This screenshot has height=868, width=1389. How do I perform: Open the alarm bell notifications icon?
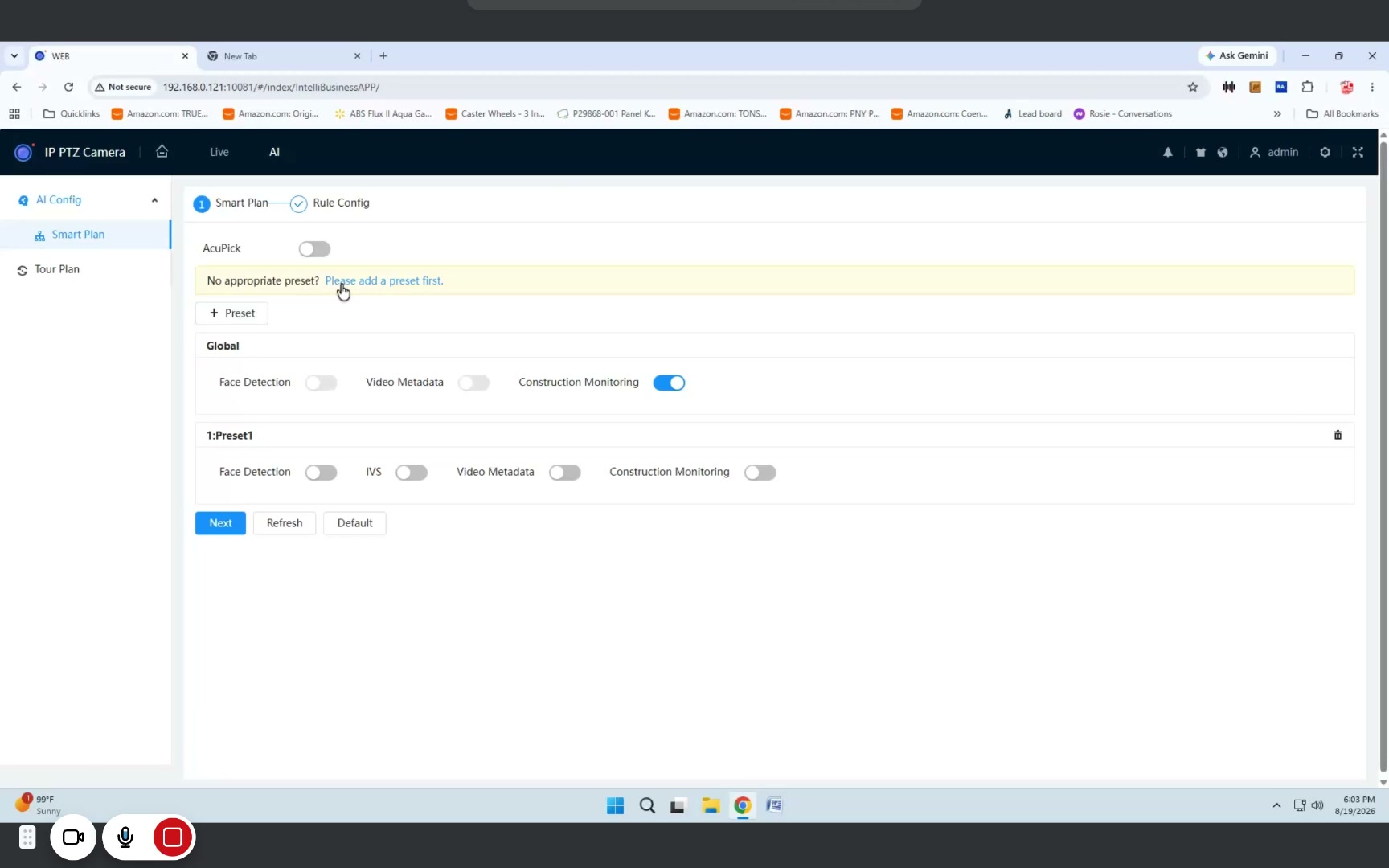click(x=1168, y=152)
